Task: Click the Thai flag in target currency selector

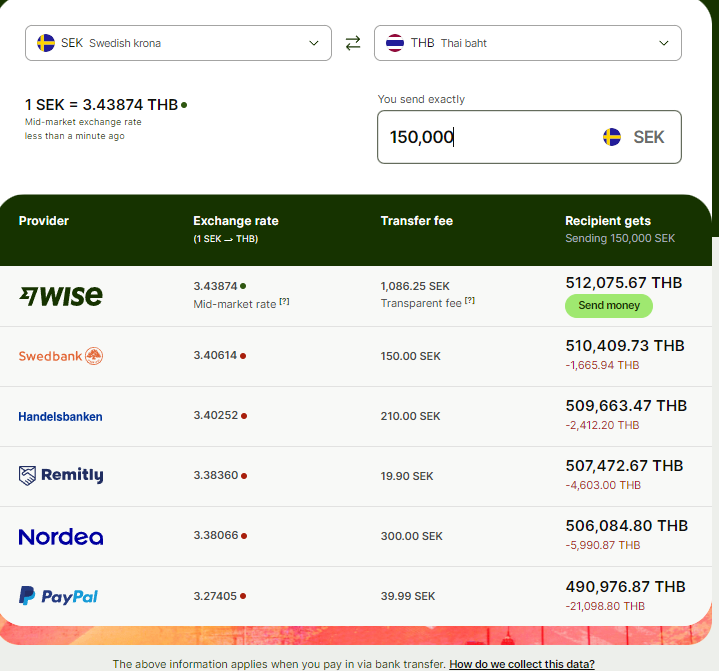Action: [x=395, y=43]
